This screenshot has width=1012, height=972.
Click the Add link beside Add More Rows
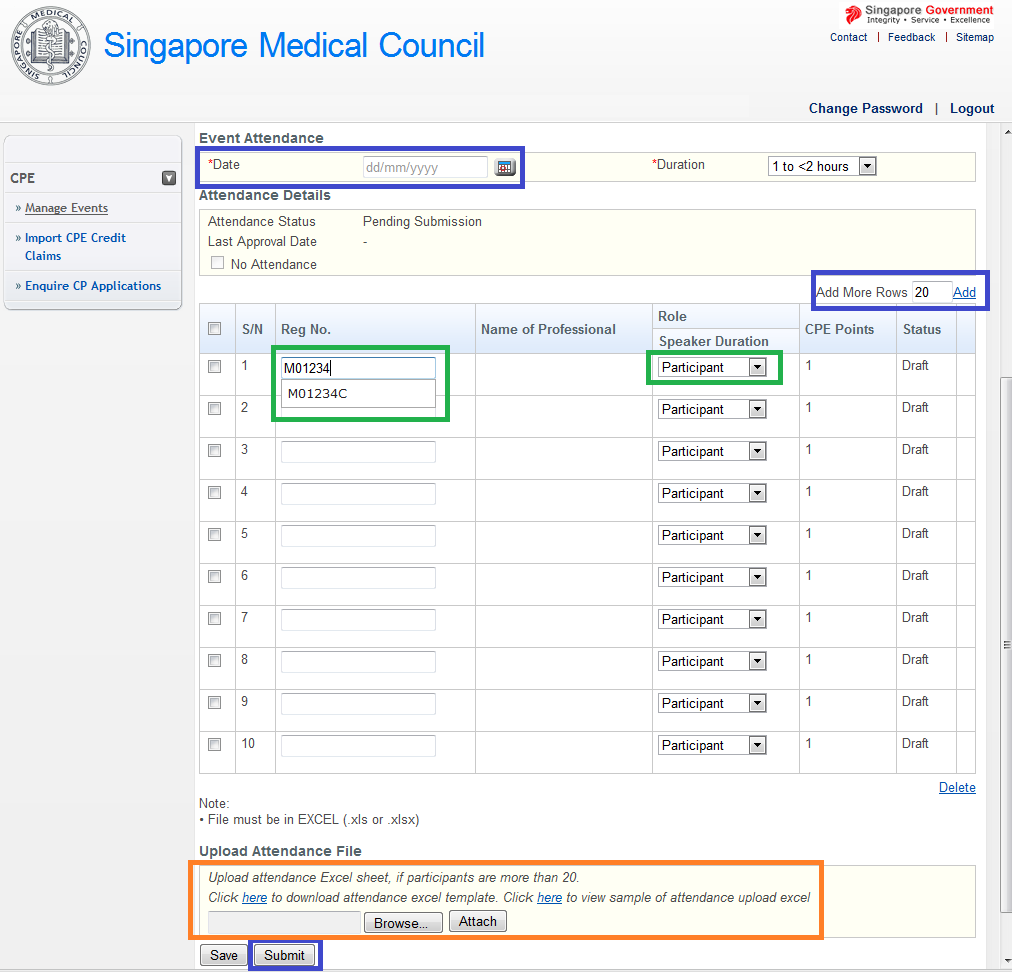(x=964, y=292)
